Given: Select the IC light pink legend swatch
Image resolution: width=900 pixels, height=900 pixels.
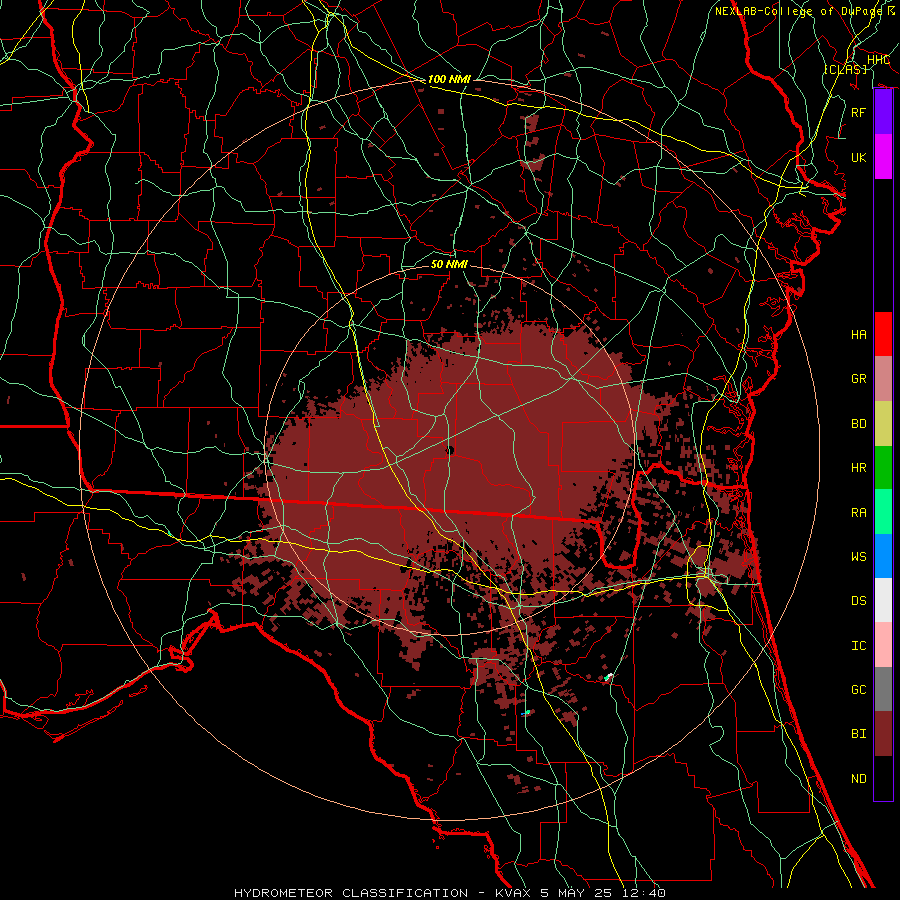Looking at the screenshot, I should pos(883,645).
